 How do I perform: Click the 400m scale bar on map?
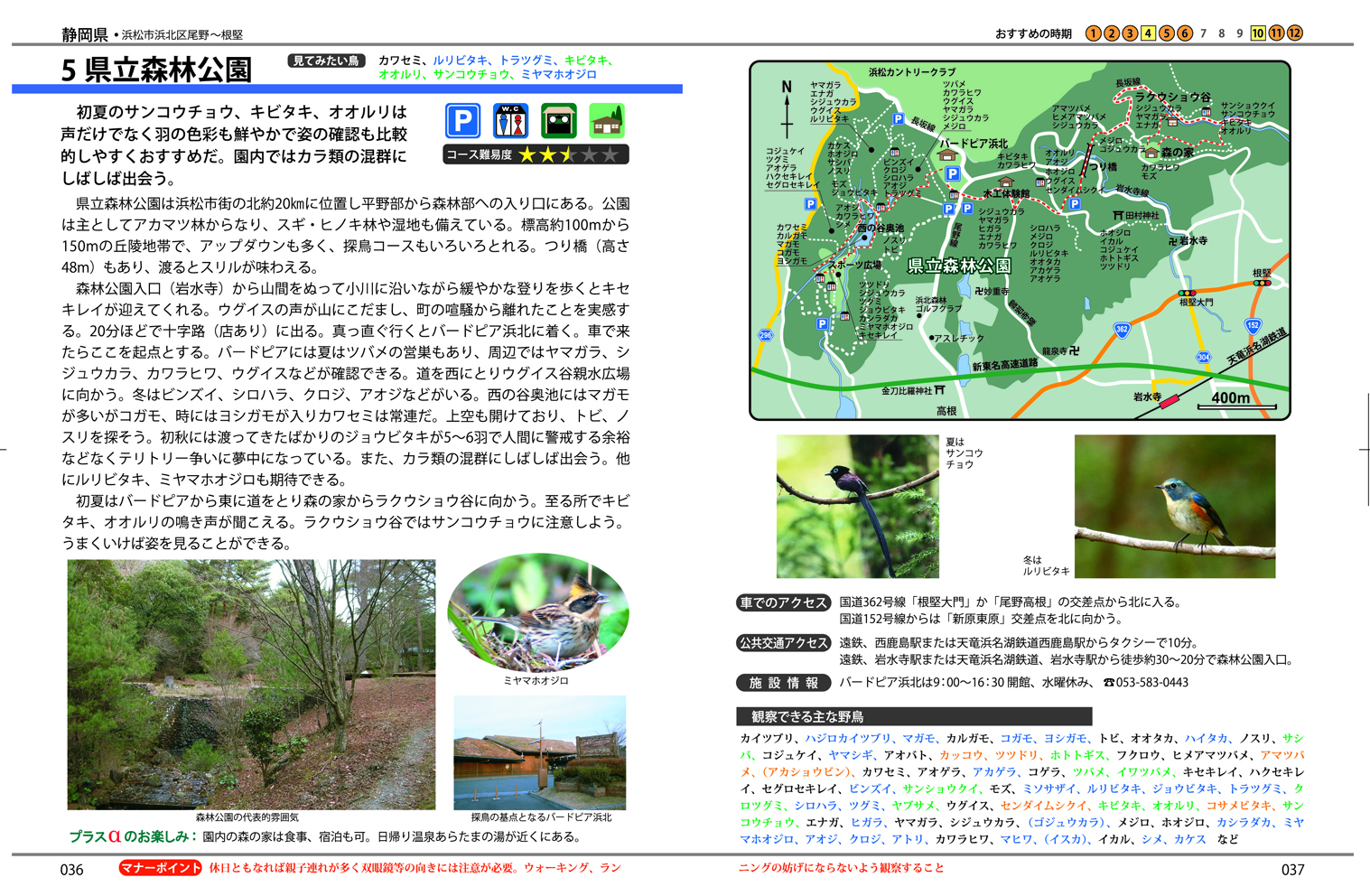(1235, 402)
